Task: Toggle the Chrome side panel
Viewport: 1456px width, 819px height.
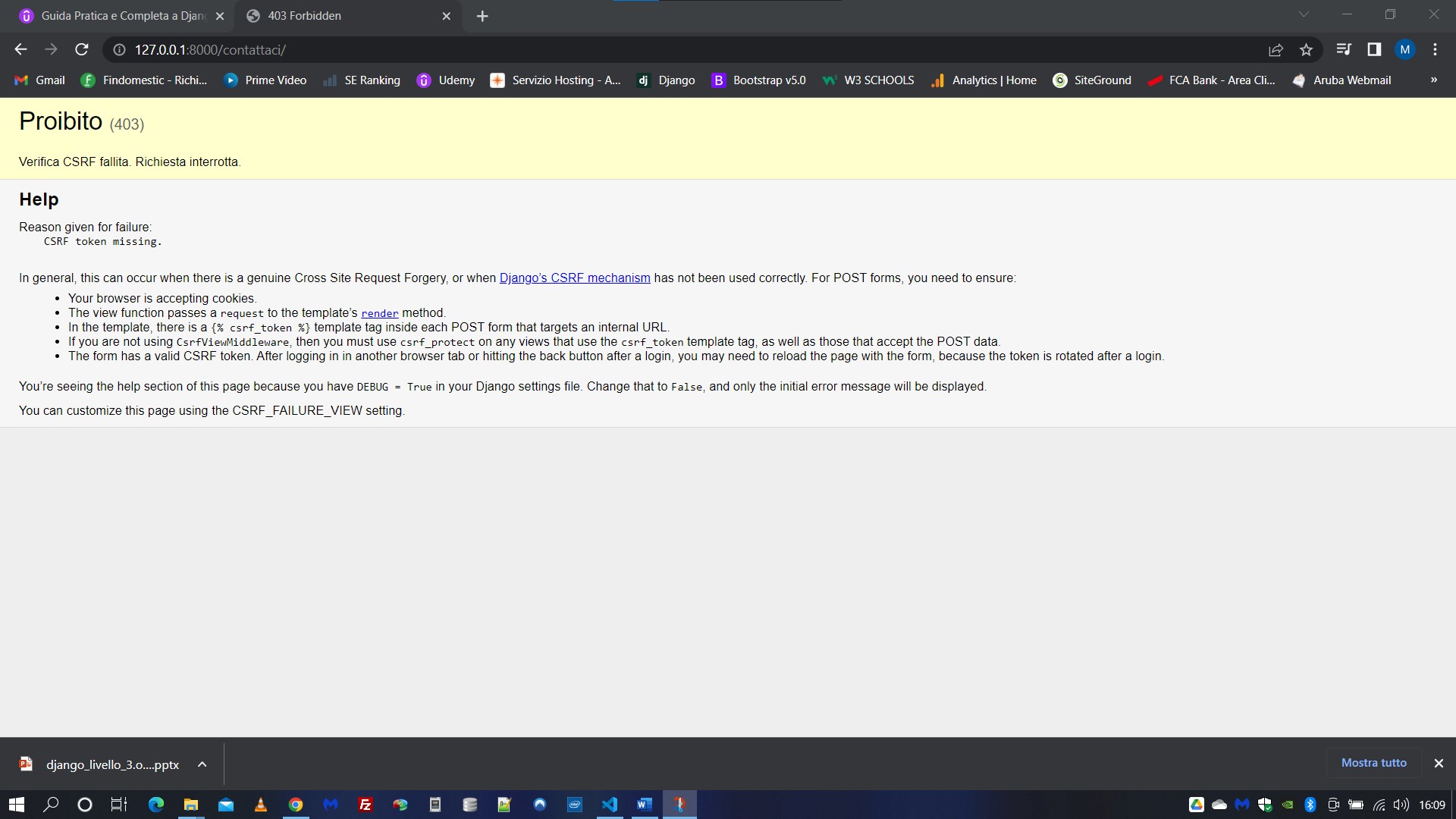Action: (1374, 49)
